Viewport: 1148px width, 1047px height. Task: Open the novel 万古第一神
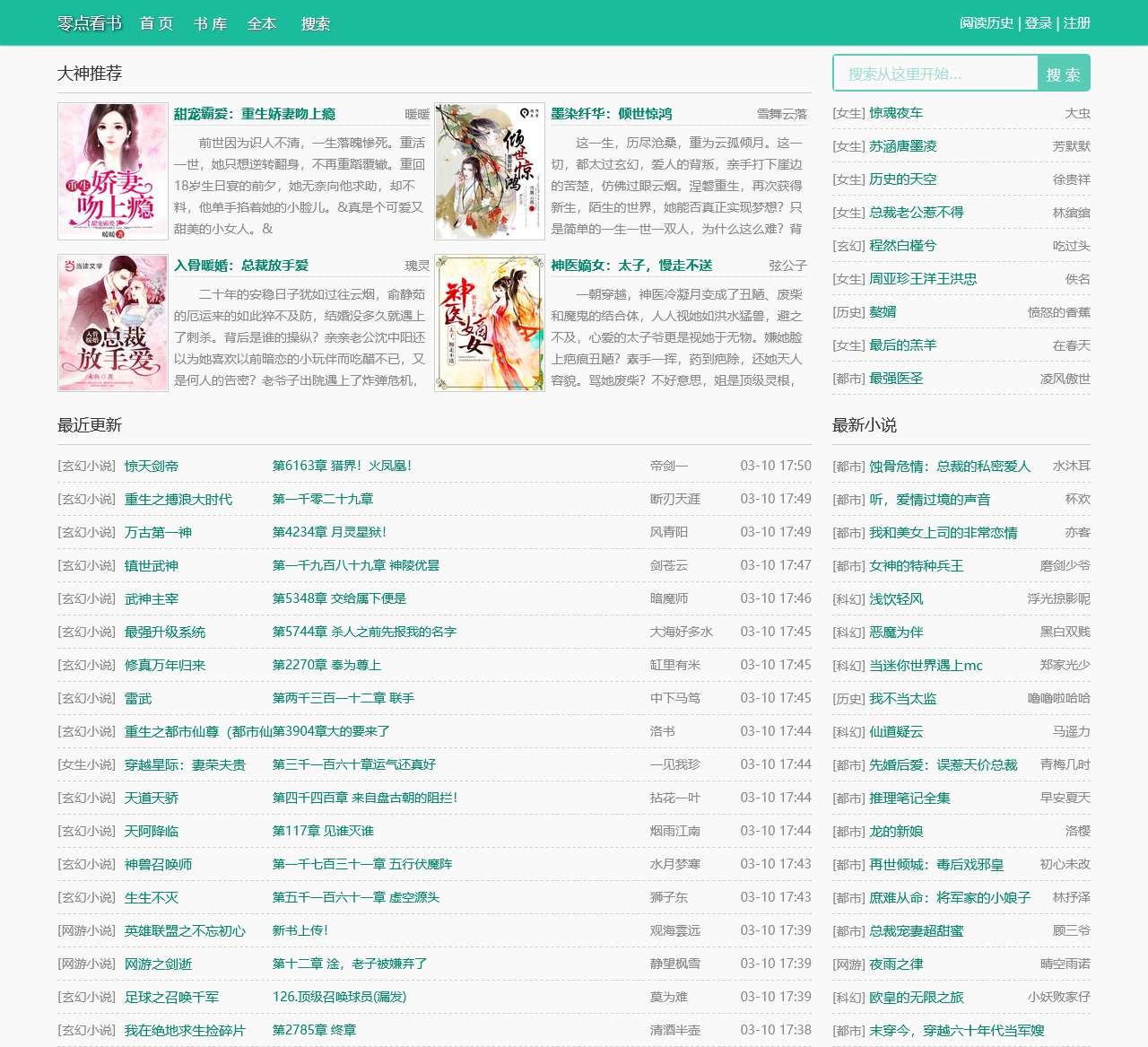159,533
